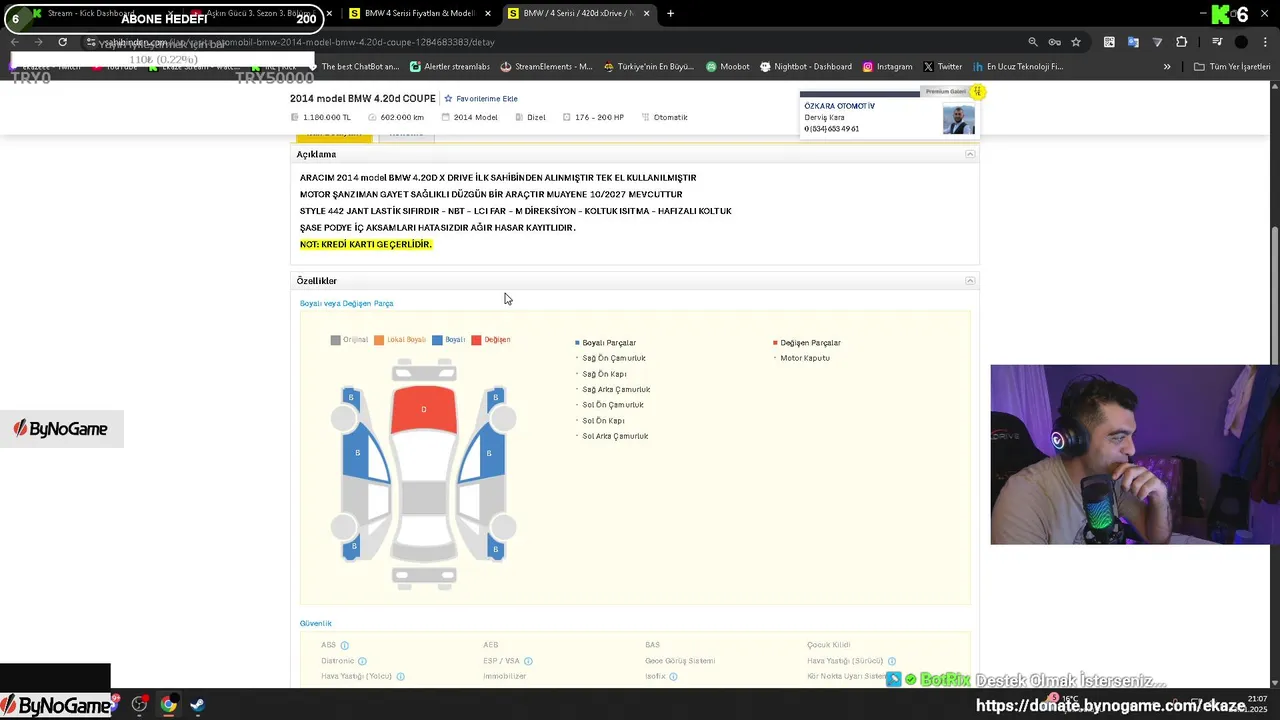Open the ABS info icon
1280x720 pixels.
[345, 646]
